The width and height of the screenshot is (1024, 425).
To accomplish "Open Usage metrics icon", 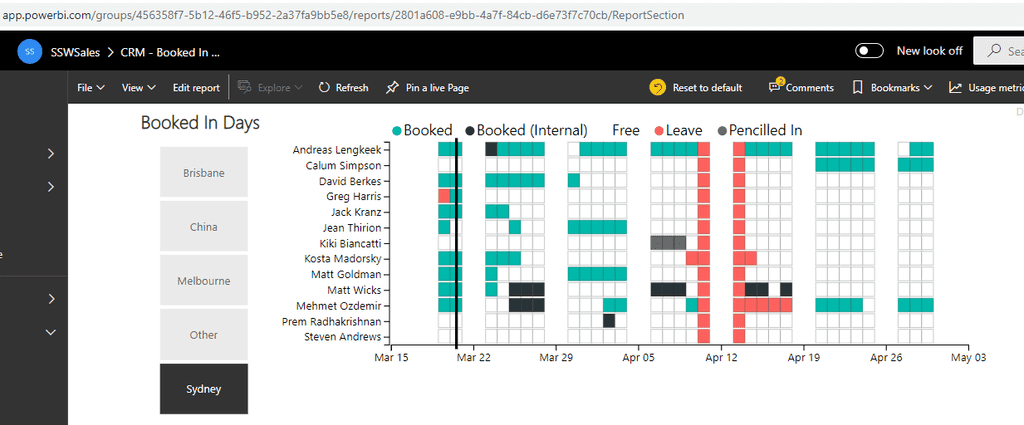I will [955, 88].
